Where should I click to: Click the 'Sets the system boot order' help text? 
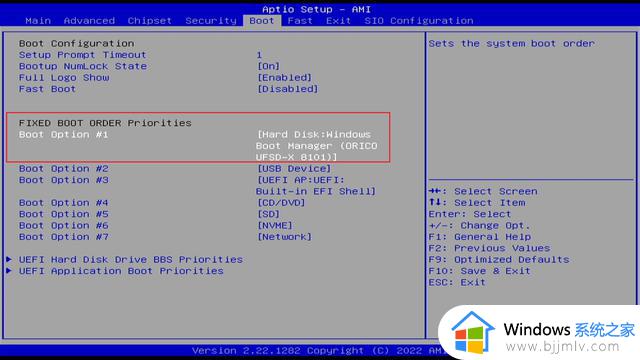511,44
